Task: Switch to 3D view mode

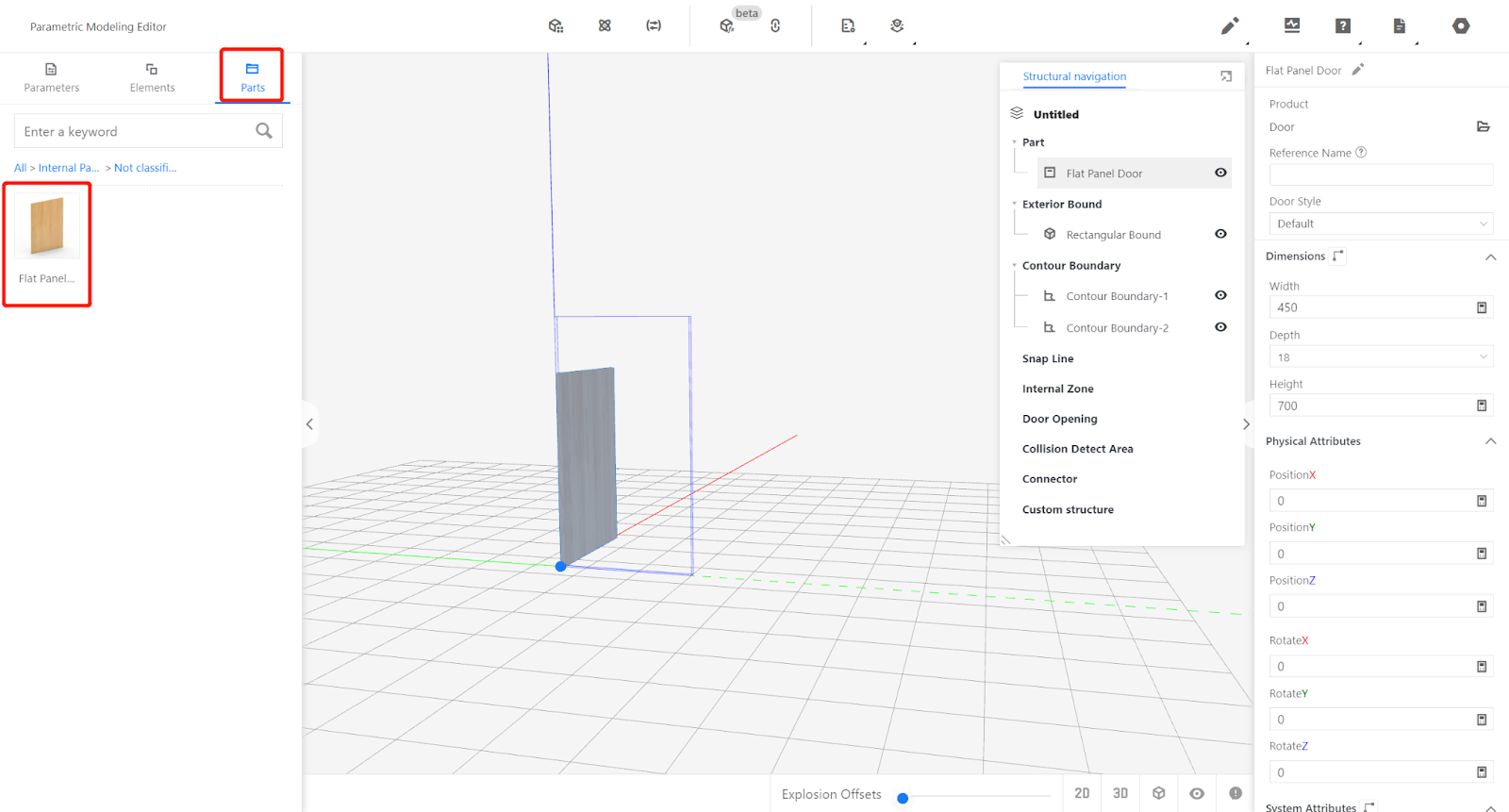Action: click(x=1120, y=793)
